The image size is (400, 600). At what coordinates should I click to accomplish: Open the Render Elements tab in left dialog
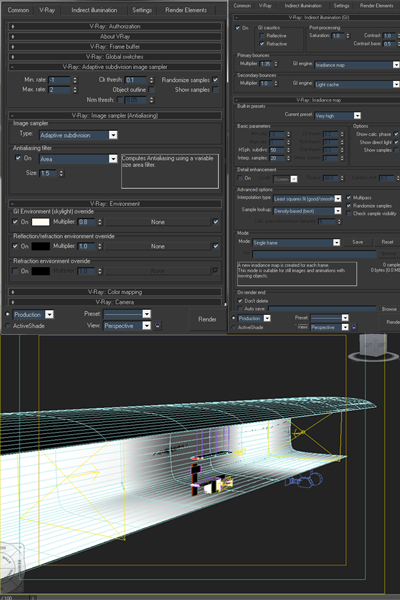(x=186, y=10)
